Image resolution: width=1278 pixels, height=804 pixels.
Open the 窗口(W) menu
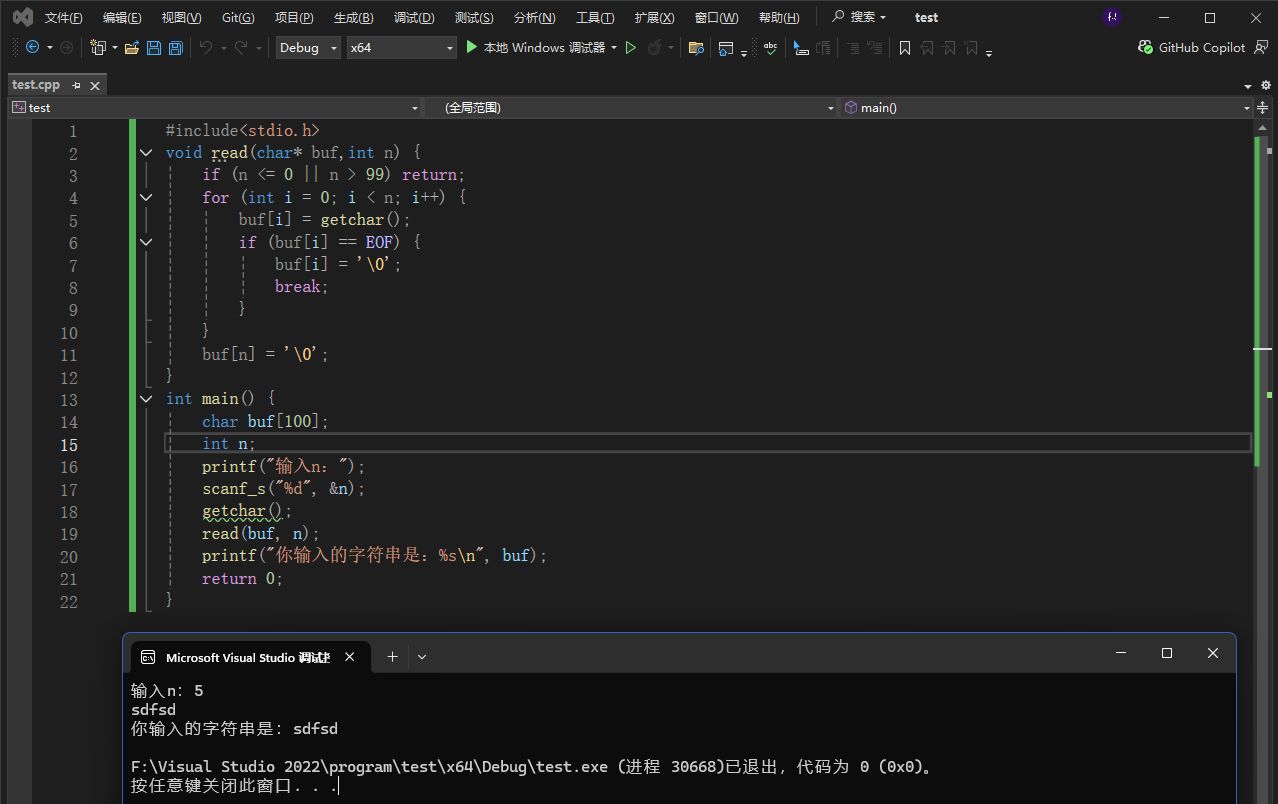(716, 18)
